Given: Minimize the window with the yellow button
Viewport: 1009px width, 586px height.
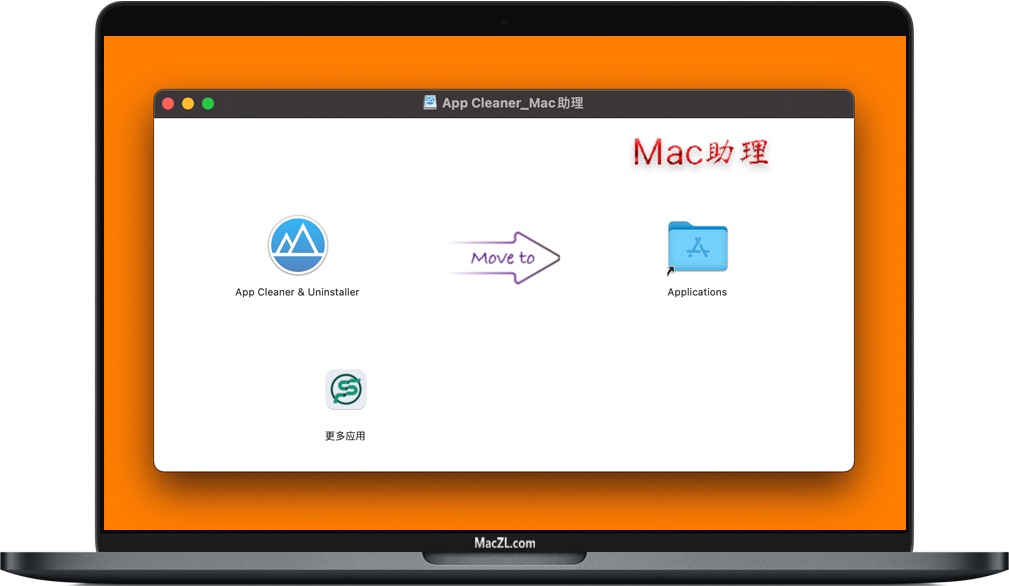Looking at the screenshot, I should (x=188, y=104).
